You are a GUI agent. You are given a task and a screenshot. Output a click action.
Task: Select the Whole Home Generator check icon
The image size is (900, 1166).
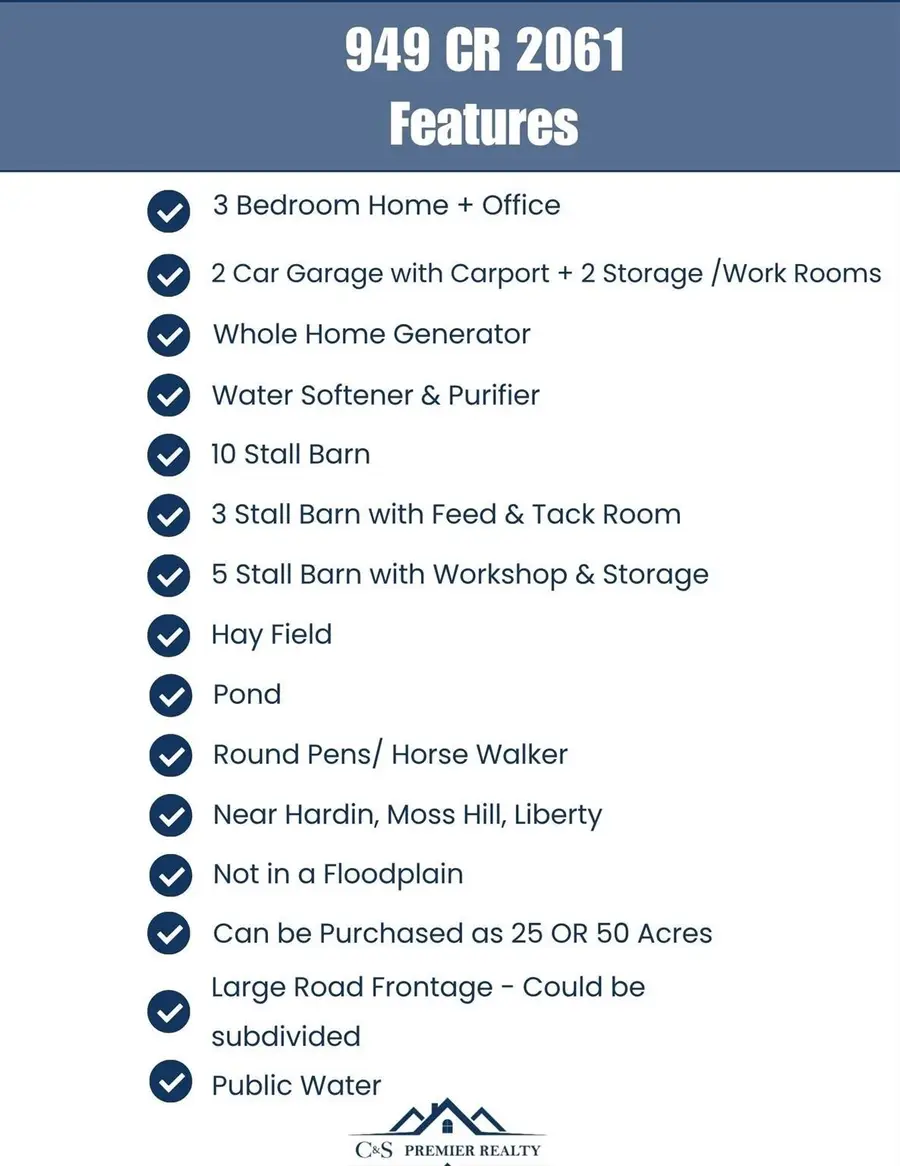click(x=169, y=336)
